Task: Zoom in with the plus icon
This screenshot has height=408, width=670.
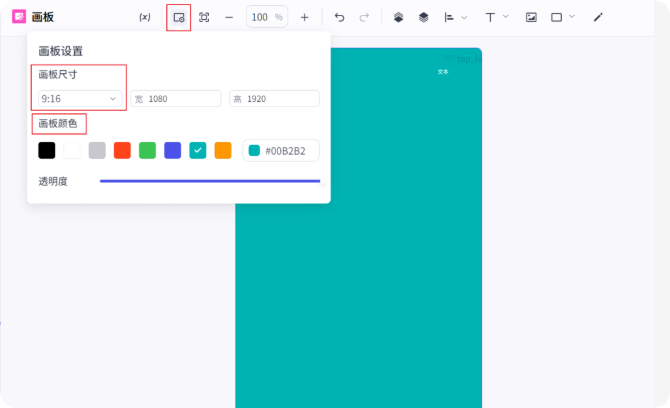Action: (x=304, y=18)
